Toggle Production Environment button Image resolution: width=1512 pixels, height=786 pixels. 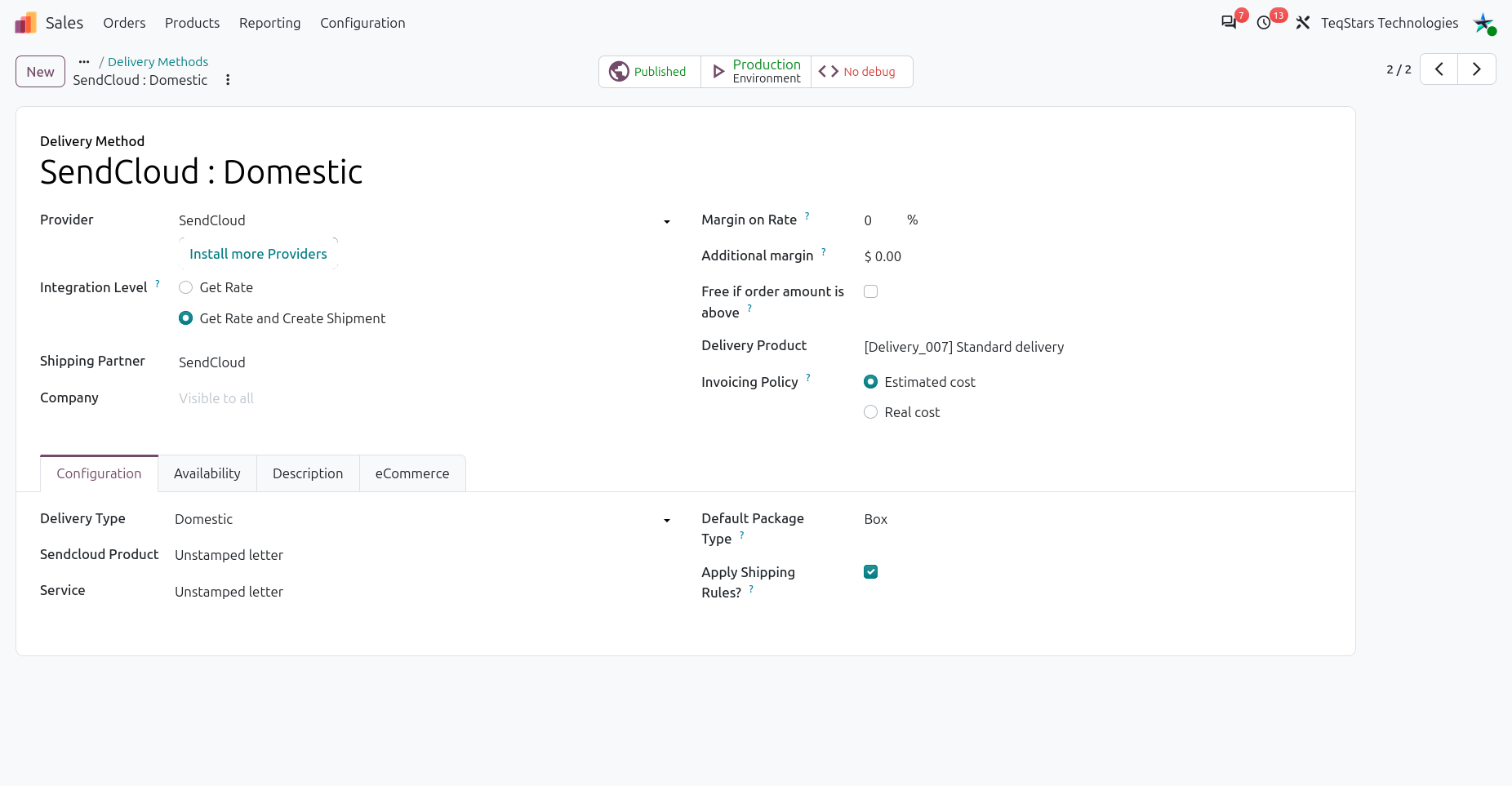point(756,72)
